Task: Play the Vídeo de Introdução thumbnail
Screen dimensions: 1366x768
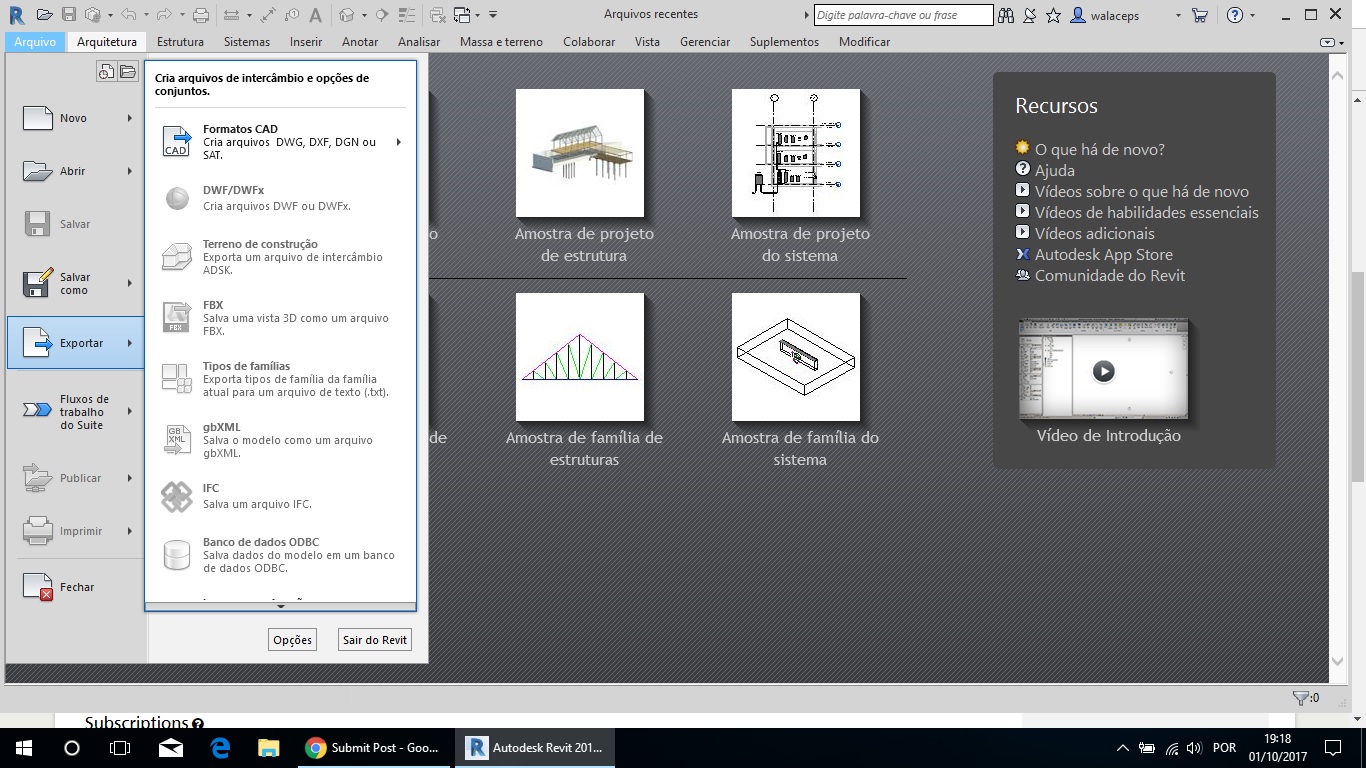Action: coord(1103,371)
